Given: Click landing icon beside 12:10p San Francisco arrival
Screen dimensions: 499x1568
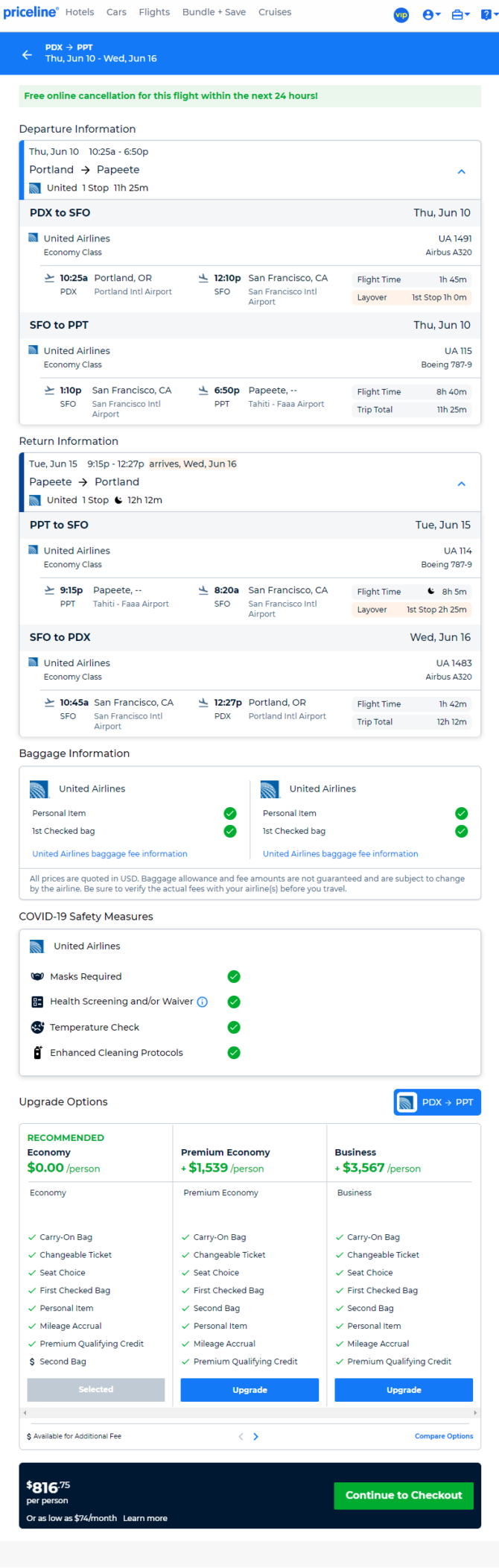Looking at the screenshot, I should coord(203,278).
